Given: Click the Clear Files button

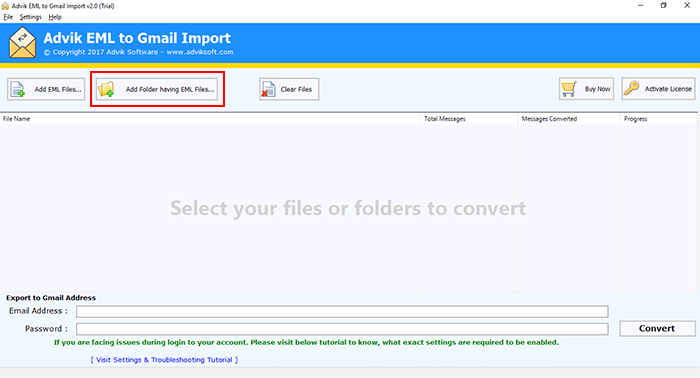Looking at the screenshot, I should (x=289, y=89).
